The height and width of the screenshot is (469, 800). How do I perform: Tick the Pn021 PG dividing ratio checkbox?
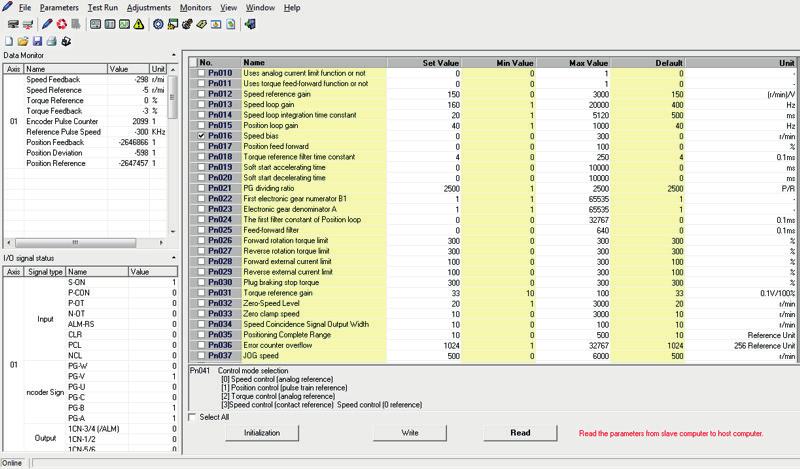tap(202, 188)
